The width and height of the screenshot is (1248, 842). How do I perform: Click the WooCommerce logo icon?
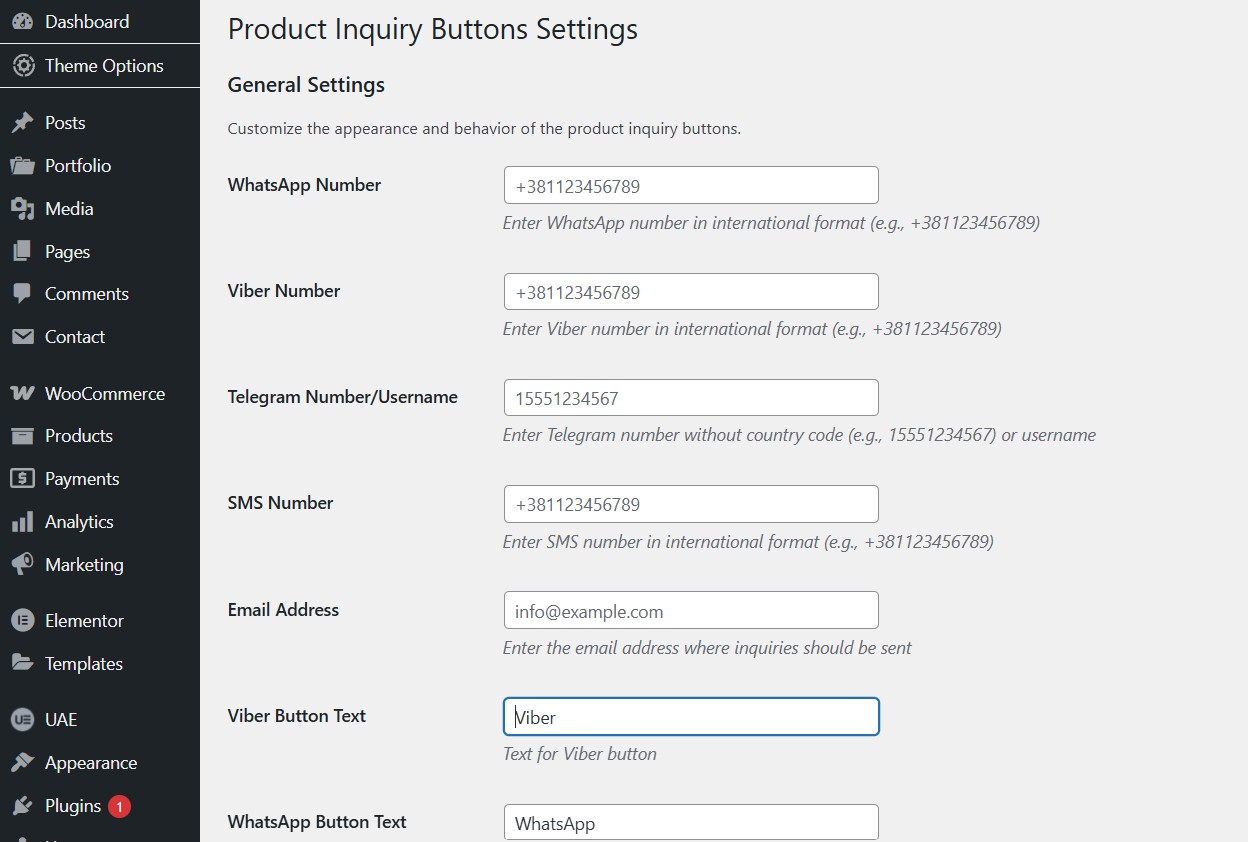(x=22, y=394)
